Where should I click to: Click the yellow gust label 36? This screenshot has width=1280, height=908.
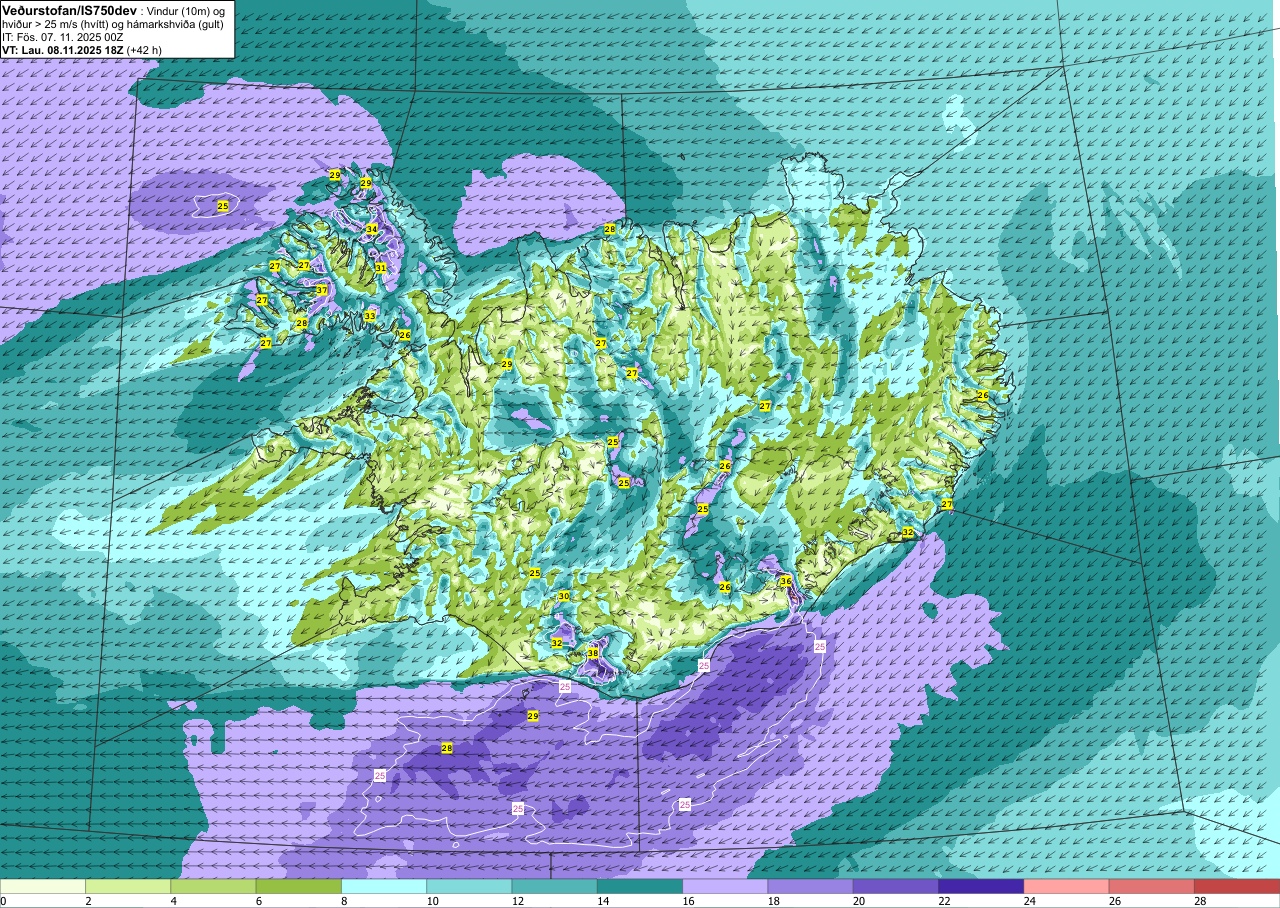(x=786, y=581)
